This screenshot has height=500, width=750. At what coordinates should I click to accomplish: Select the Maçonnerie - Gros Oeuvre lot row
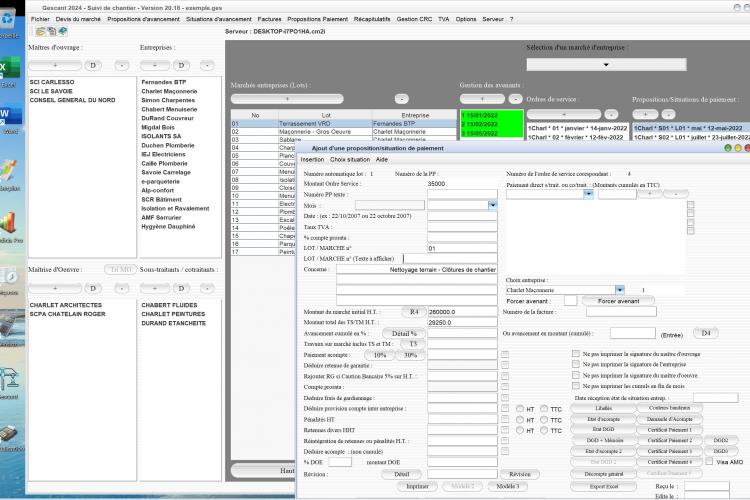tap(343, 132)
